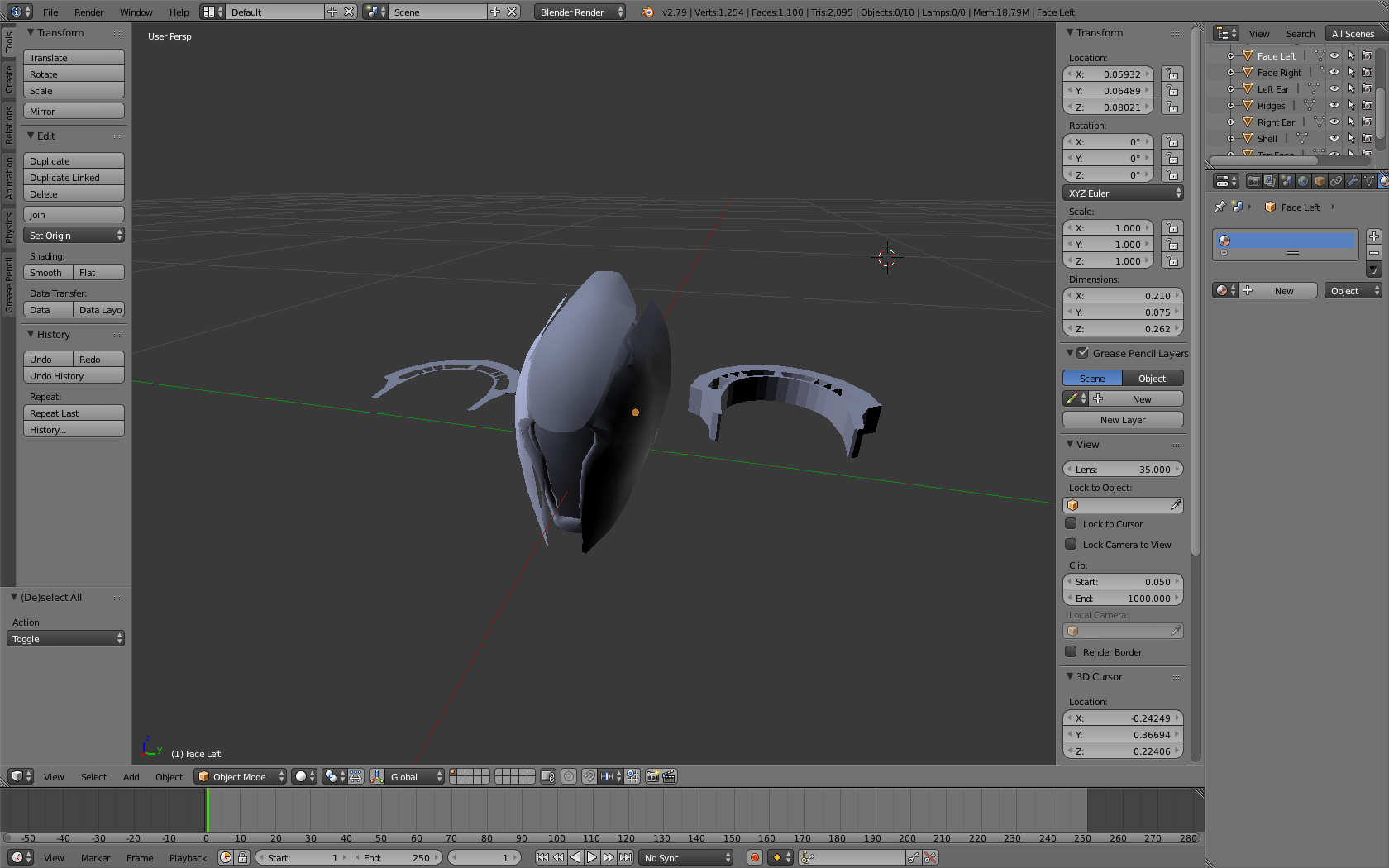The image size is (1389, 868).
Task: Click the 3D manipulator axis icon in viewport header
Action: tap(377, 776)
